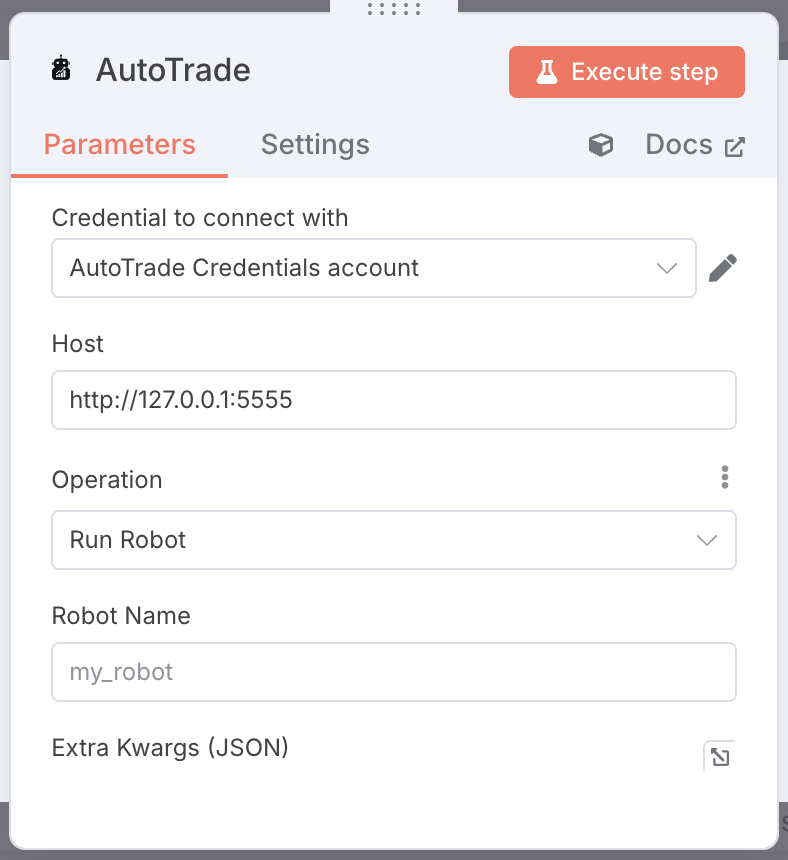
Task: Grab the dotted drag handle at panel top
Action: [x=394, y=9]
